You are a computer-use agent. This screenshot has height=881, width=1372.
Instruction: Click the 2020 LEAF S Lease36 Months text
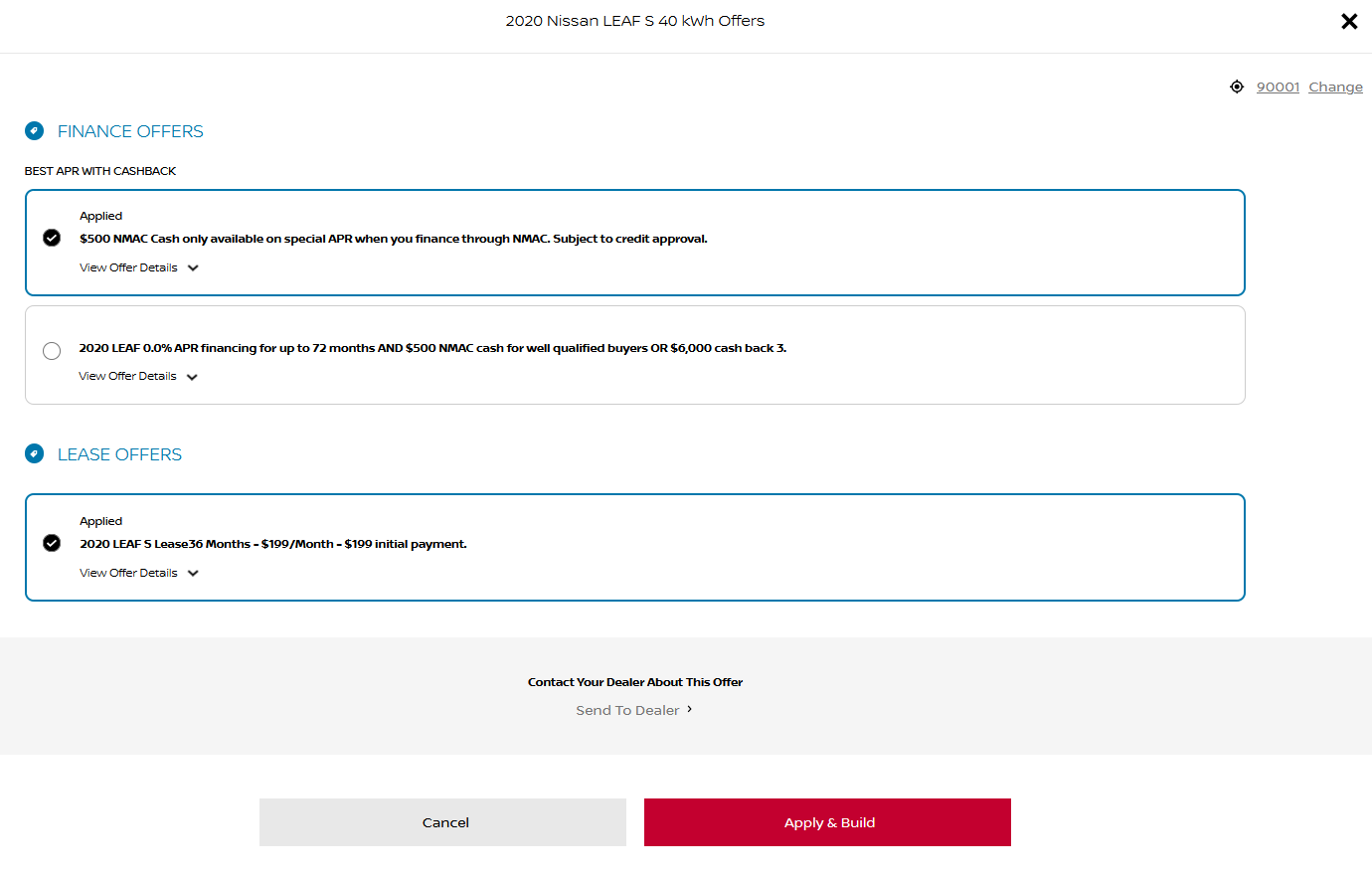273,544
